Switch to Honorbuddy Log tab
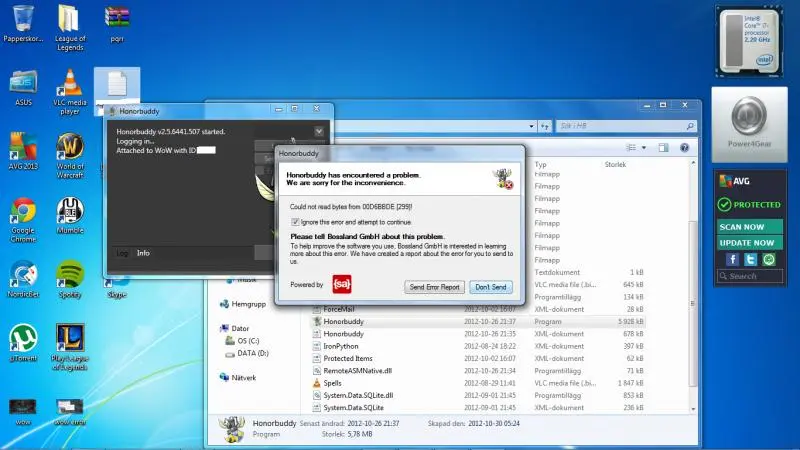 pyautogui.click(x=122, y=253)
